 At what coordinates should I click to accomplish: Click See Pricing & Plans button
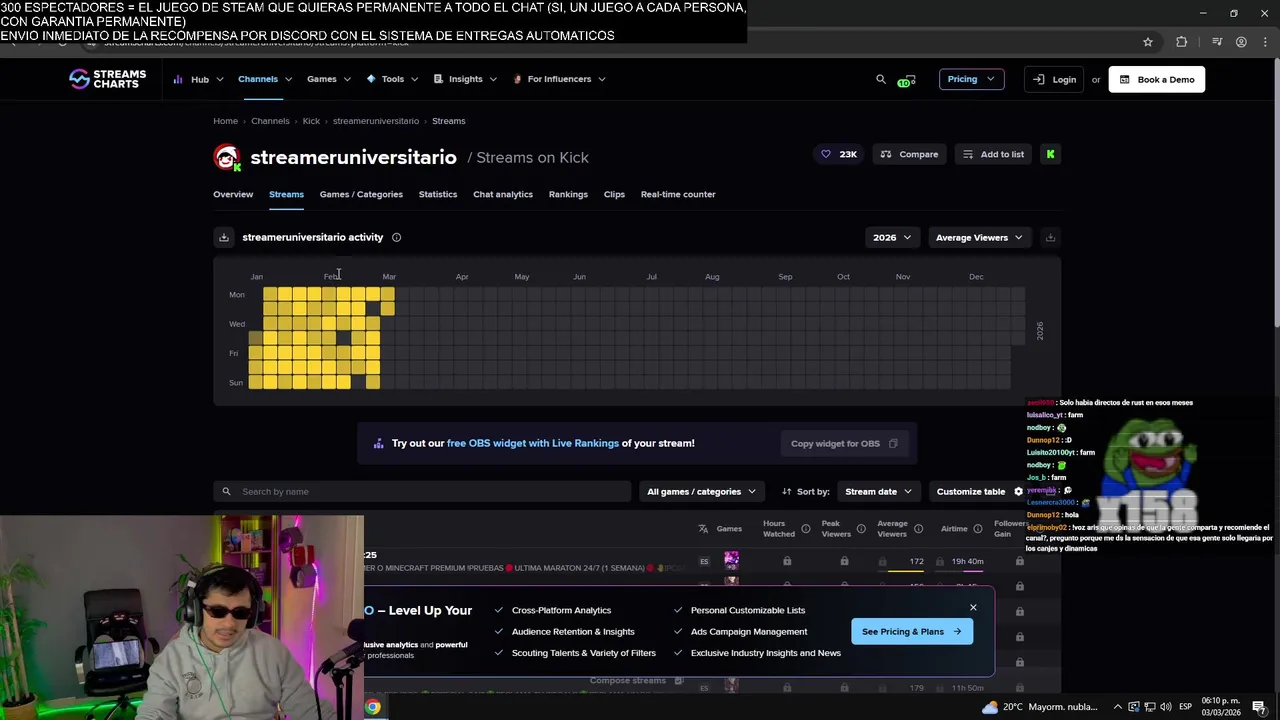point(912,631)
